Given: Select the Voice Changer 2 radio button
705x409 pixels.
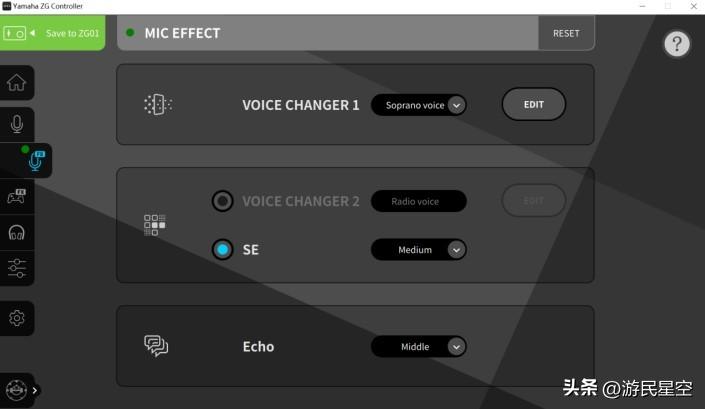Looking at the screenshot, I should coord(223,201).
